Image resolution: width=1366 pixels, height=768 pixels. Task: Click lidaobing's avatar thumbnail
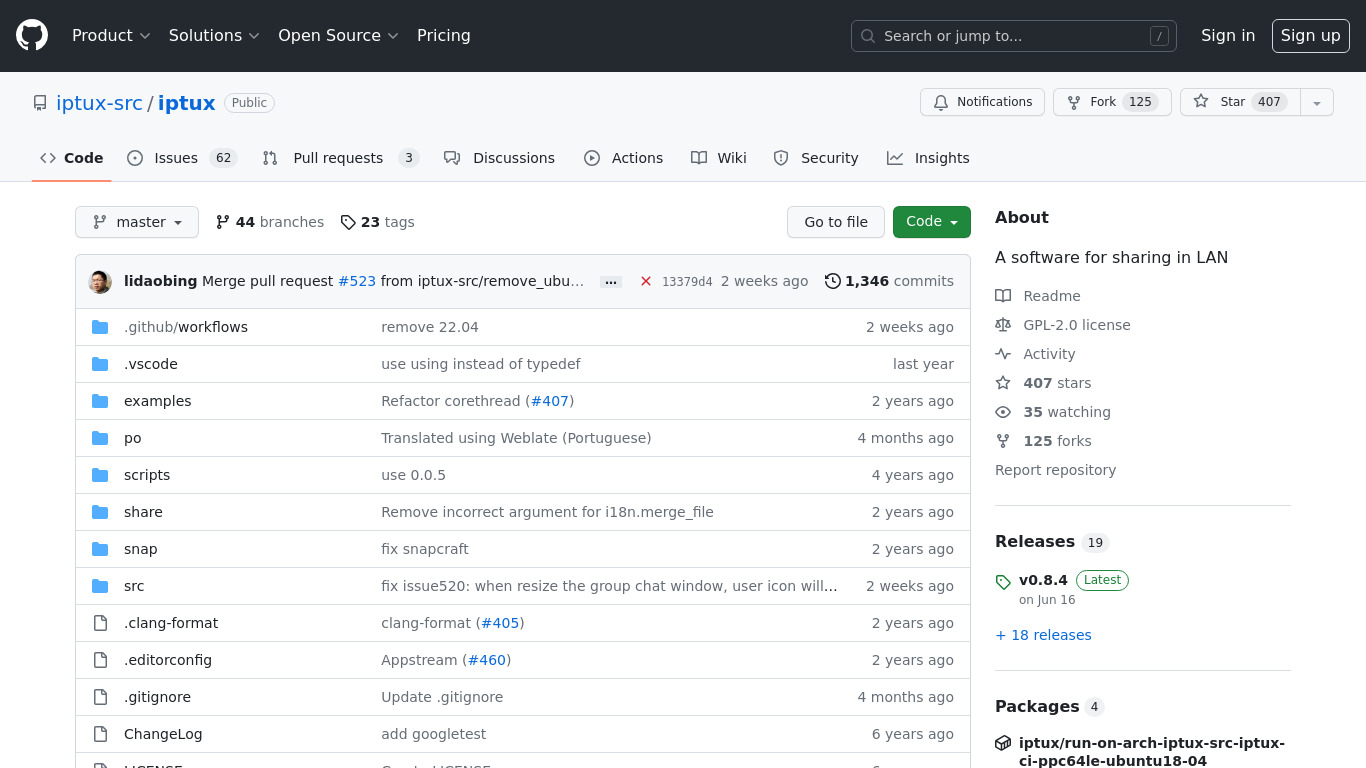click(x=100, y=281)
